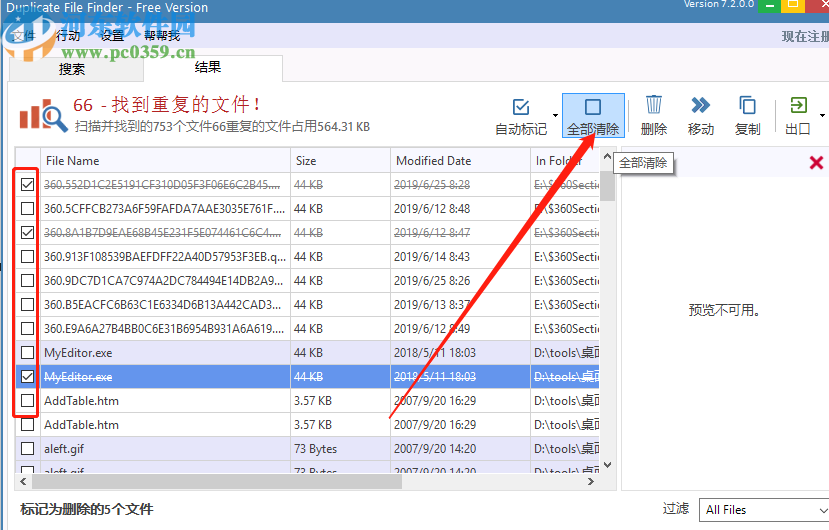Check the 360.B5EACFC6B63C1E6334D6B13A442CAD3 file checkbox
Image resolution: width=829 pixels, height=530 pixels.
27,305
